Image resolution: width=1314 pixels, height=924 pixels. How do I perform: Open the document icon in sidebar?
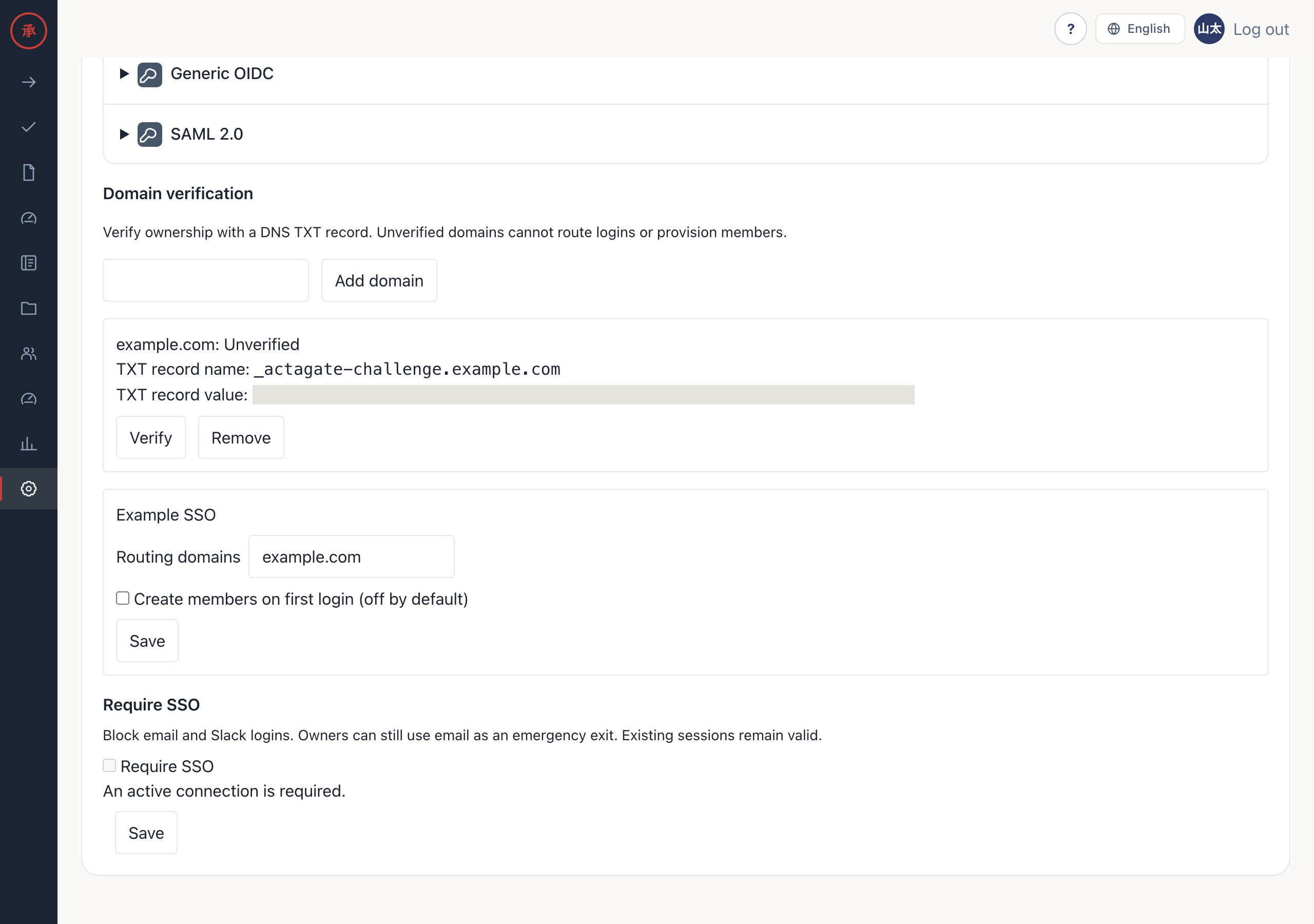click(29, 172)
